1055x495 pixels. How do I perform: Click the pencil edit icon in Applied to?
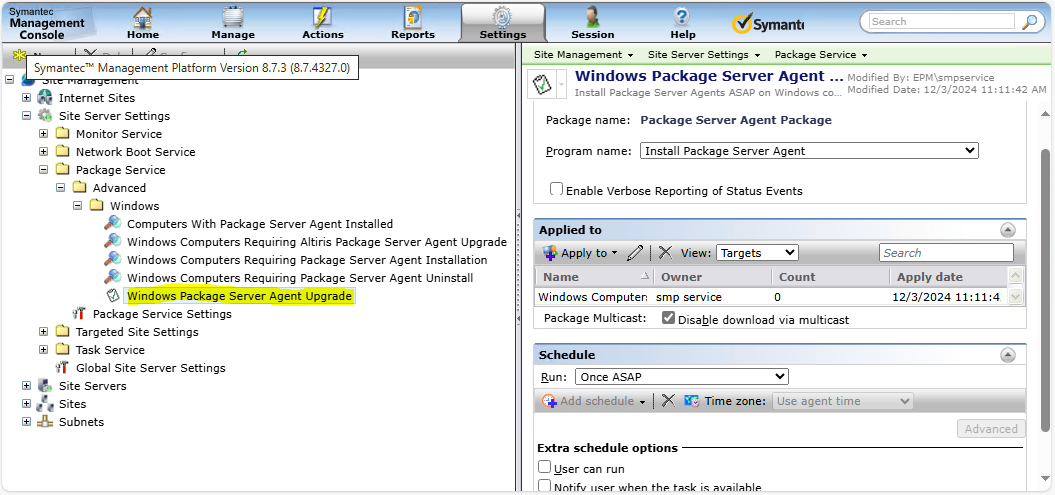[634, 253]
